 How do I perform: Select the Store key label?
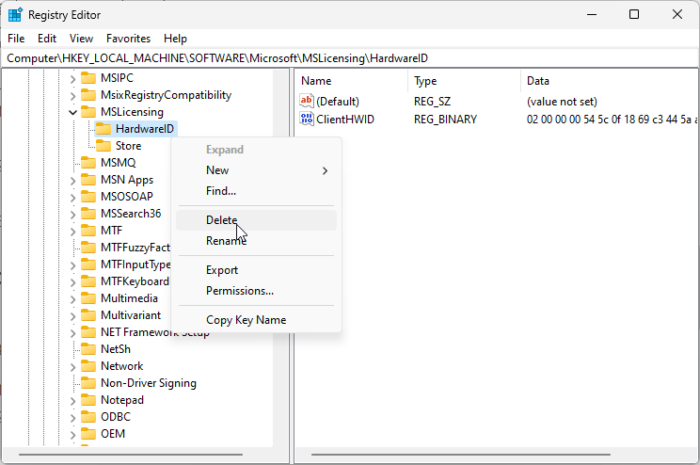pyautogui.click(x=128, y=146)
